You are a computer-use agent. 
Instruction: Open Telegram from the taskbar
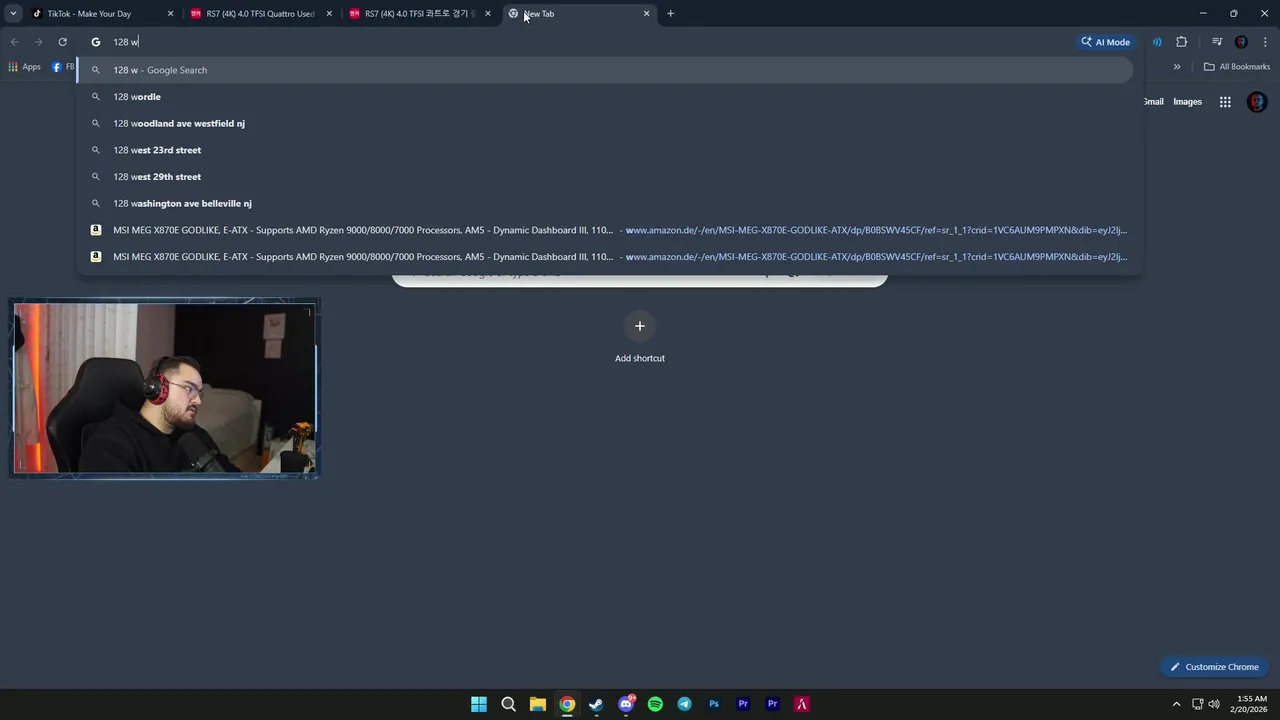click(684, 704)
